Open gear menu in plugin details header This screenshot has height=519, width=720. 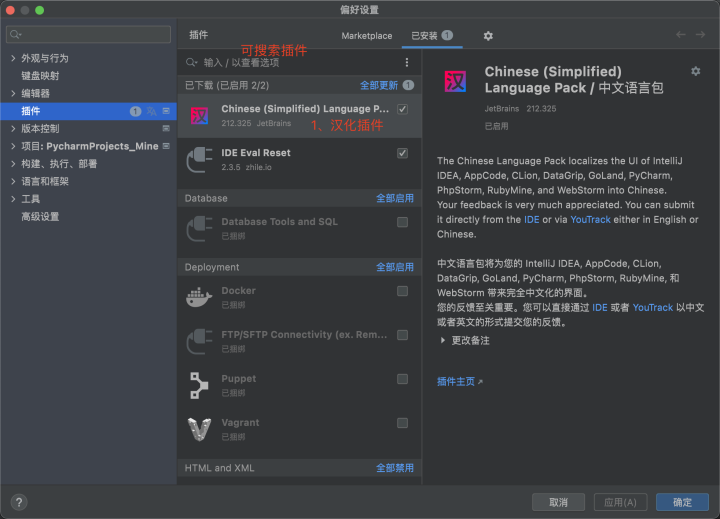(x=696, y=71)
